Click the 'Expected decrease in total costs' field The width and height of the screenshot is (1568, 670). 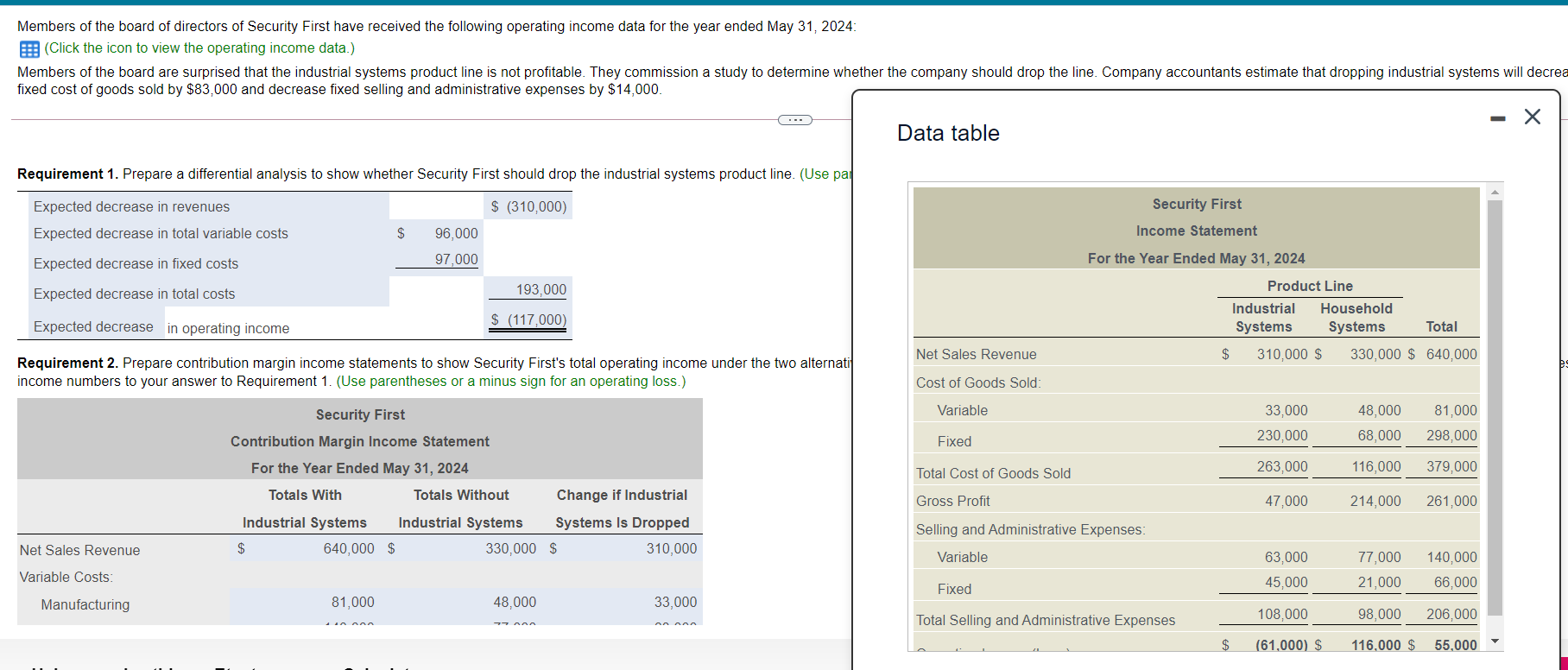pyautogui.click(x=209, y=294)
